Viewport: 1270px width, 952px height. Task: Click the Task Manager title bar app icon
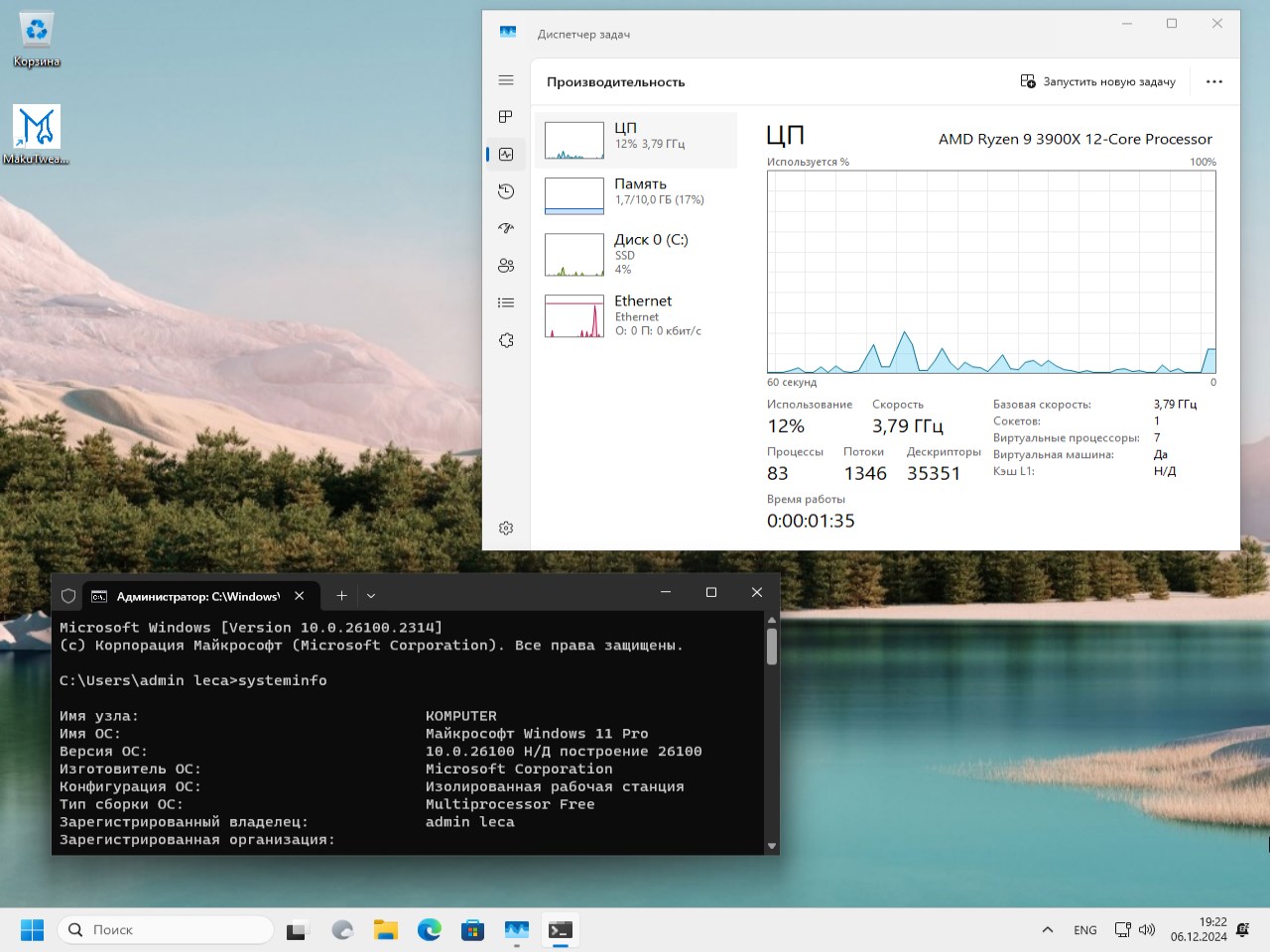(508, 33)
